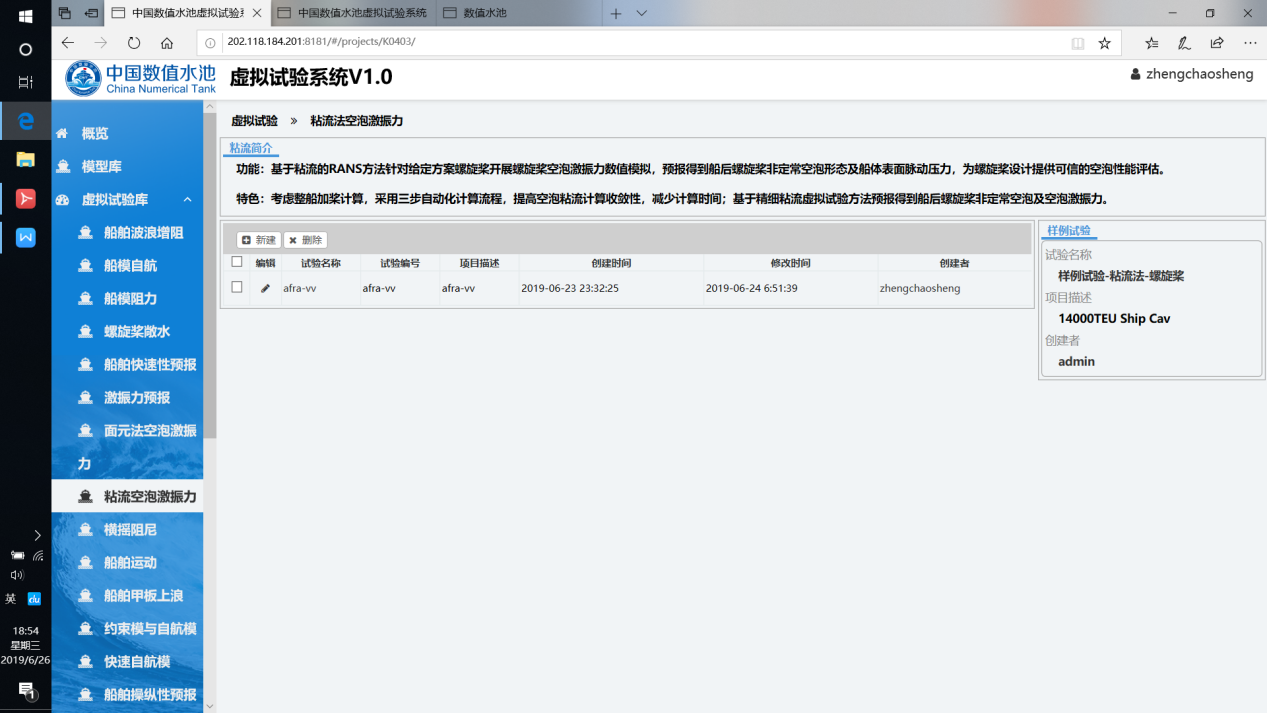Check the checkbox for afra-vv row
This screenshot has width=1267, height=713.
tap(237, 287)
